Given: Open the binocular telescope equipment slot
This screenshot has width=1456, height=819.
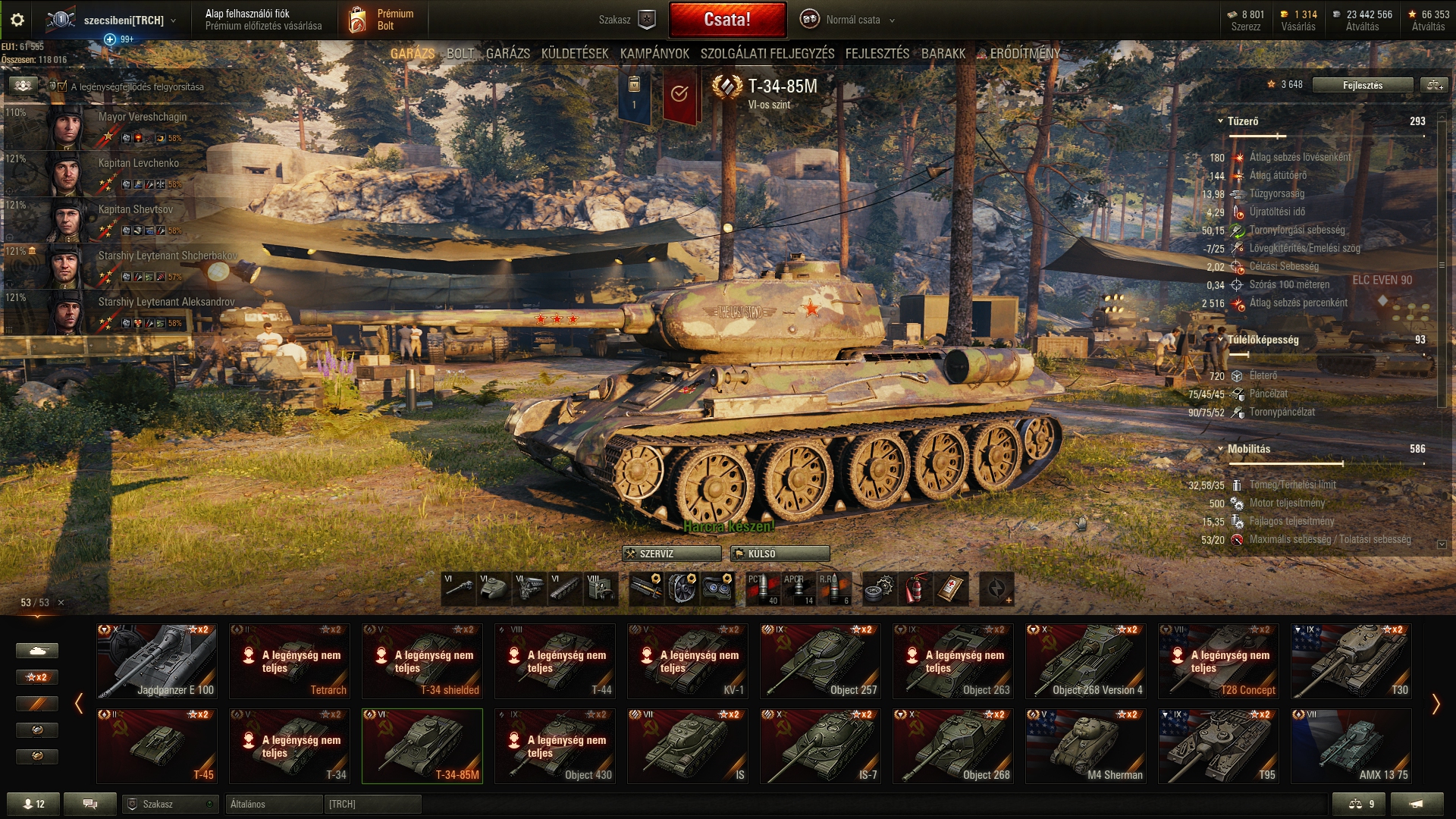Looking at the screenshot, I should point(717,588).
